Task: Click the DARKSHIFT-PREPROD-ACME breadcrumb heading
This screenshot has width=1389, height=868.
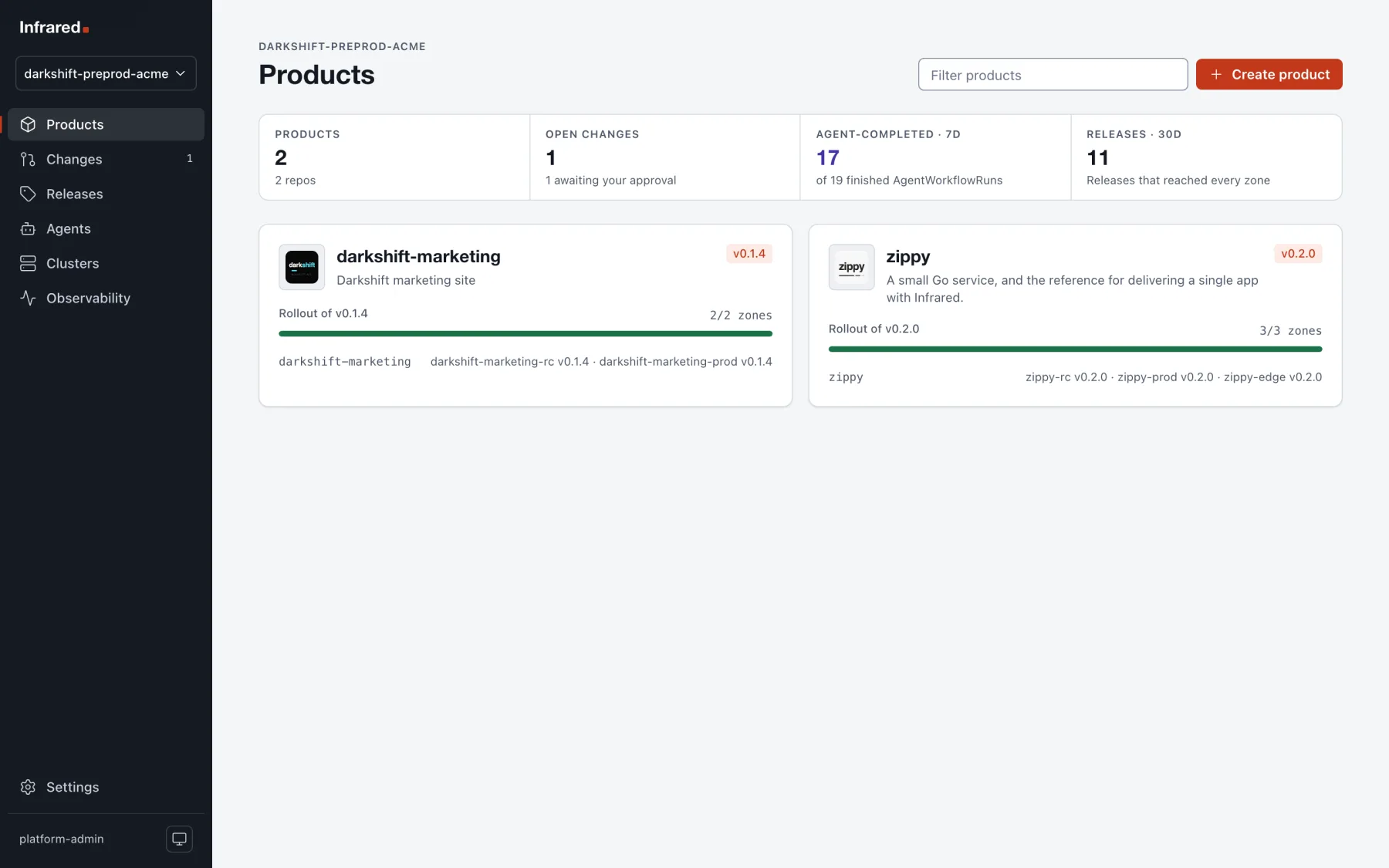Action: [342, 46]
